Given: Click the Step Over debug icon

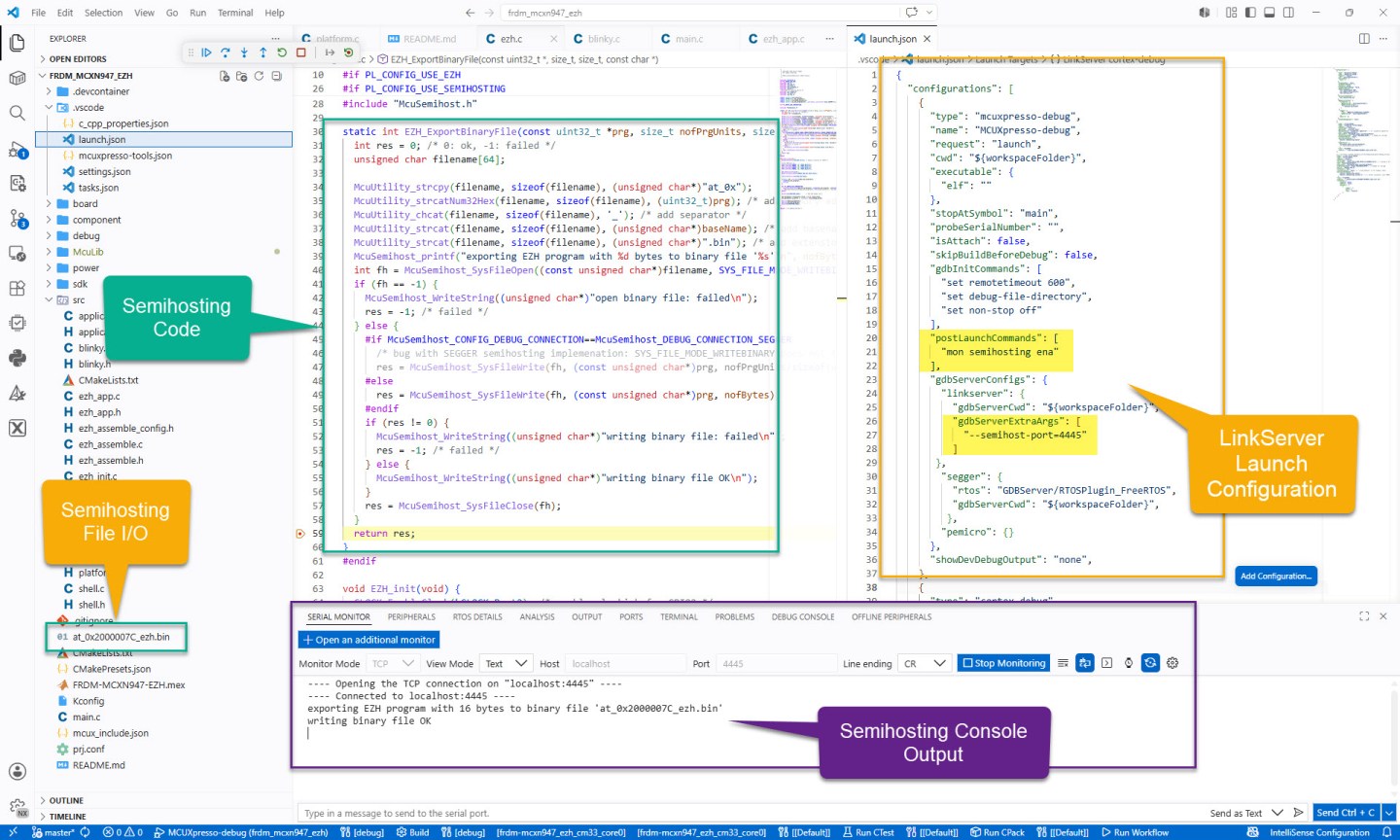Looking at the screenshot, I should 226,52.
